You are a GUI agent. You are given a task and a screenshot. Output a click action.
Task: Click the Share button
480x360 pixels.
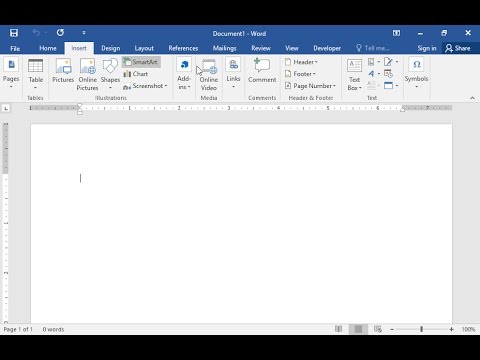[x=458, y=48]
